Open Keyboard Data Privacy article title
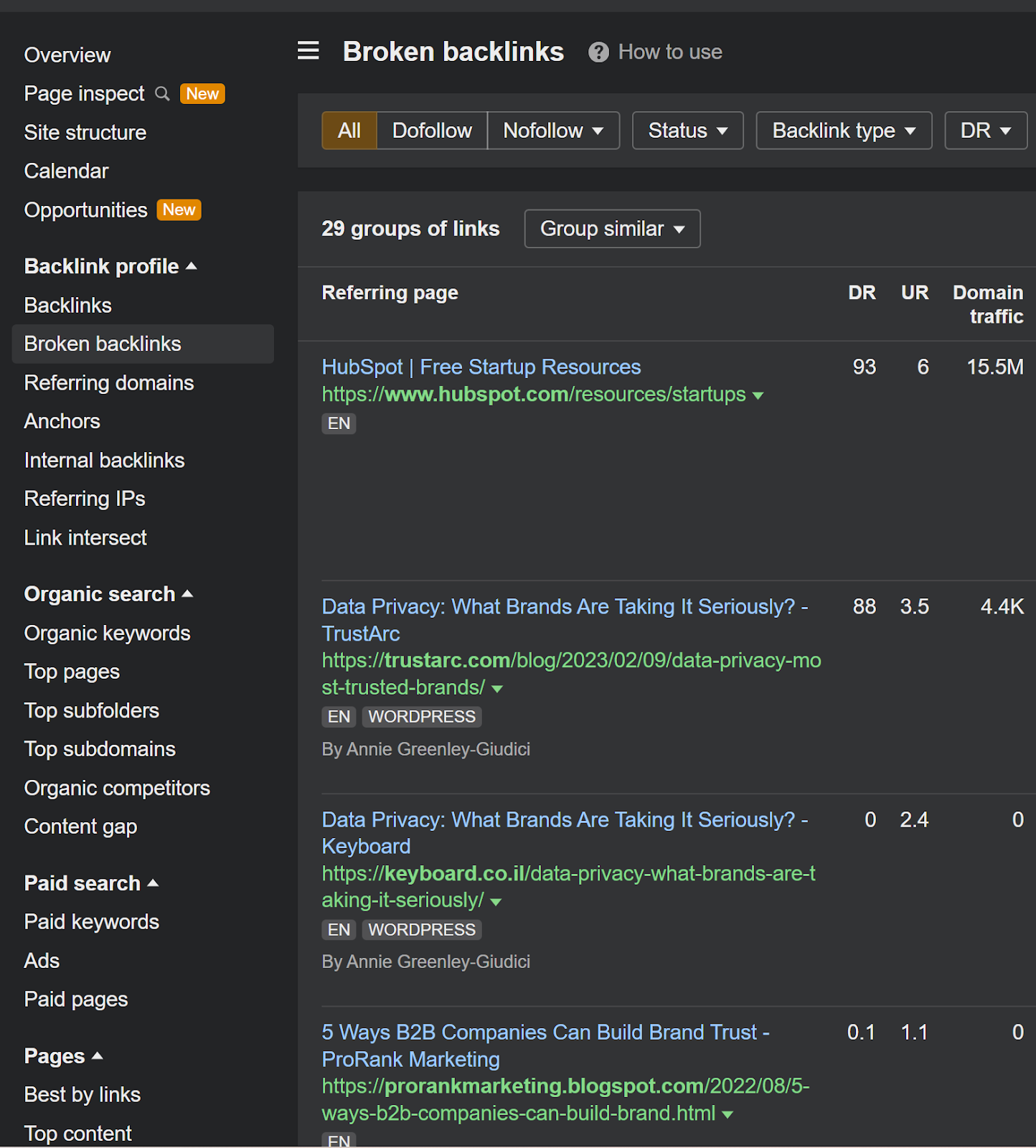The image size is (1036, 1148). (x=565, y=833)
